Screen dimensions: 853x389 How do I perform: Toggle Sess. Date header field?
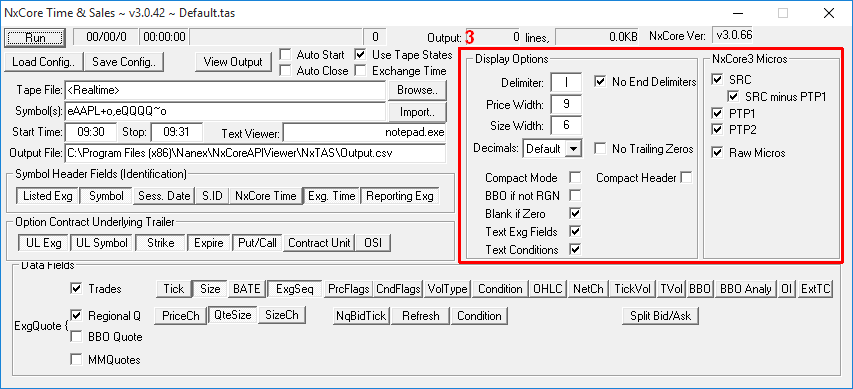[164, 196]
